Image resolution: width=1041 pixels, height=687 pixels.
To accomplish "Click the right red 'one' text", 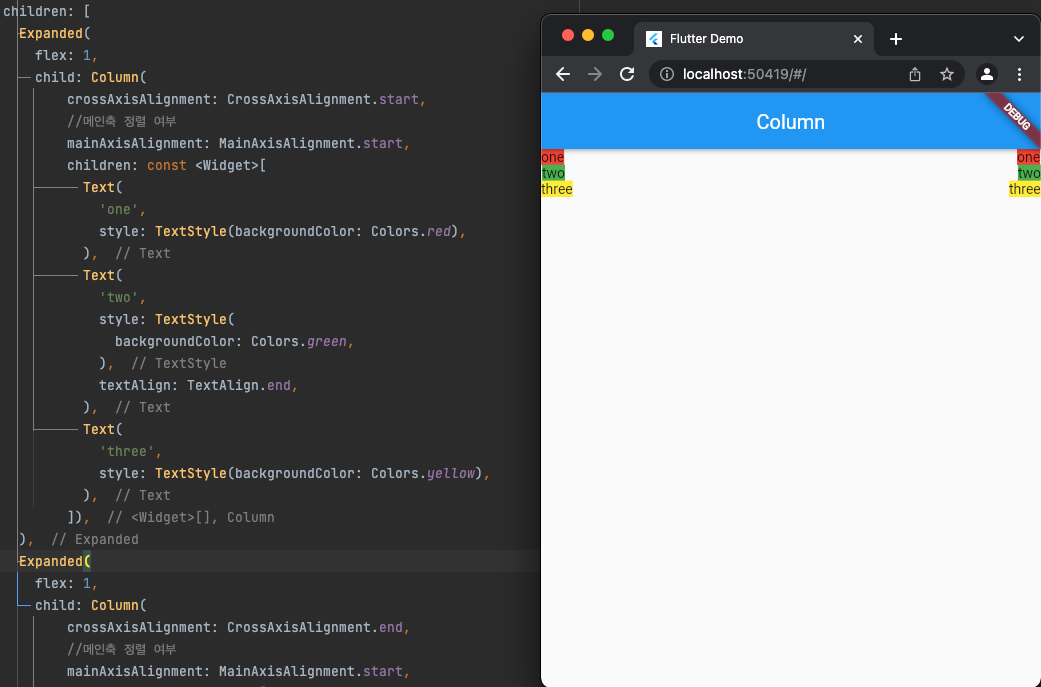I will (1028, 157).
